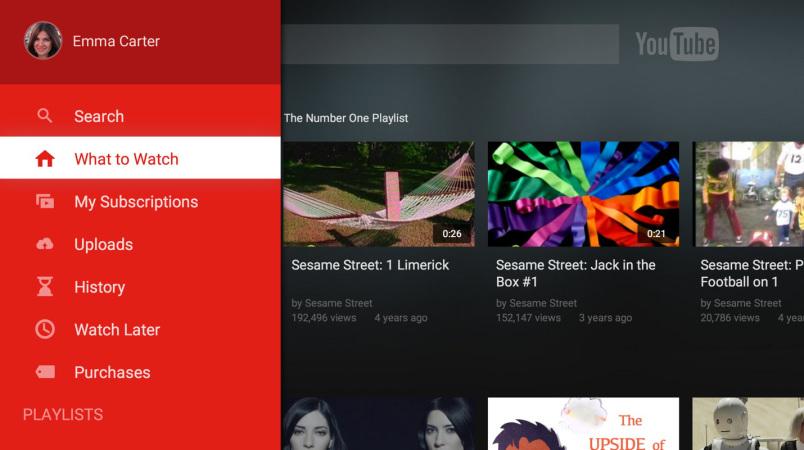This screenshot has height=450, width=804.
Task: Open Emma Carter's profile avatar
Action: tap(43, 40)
